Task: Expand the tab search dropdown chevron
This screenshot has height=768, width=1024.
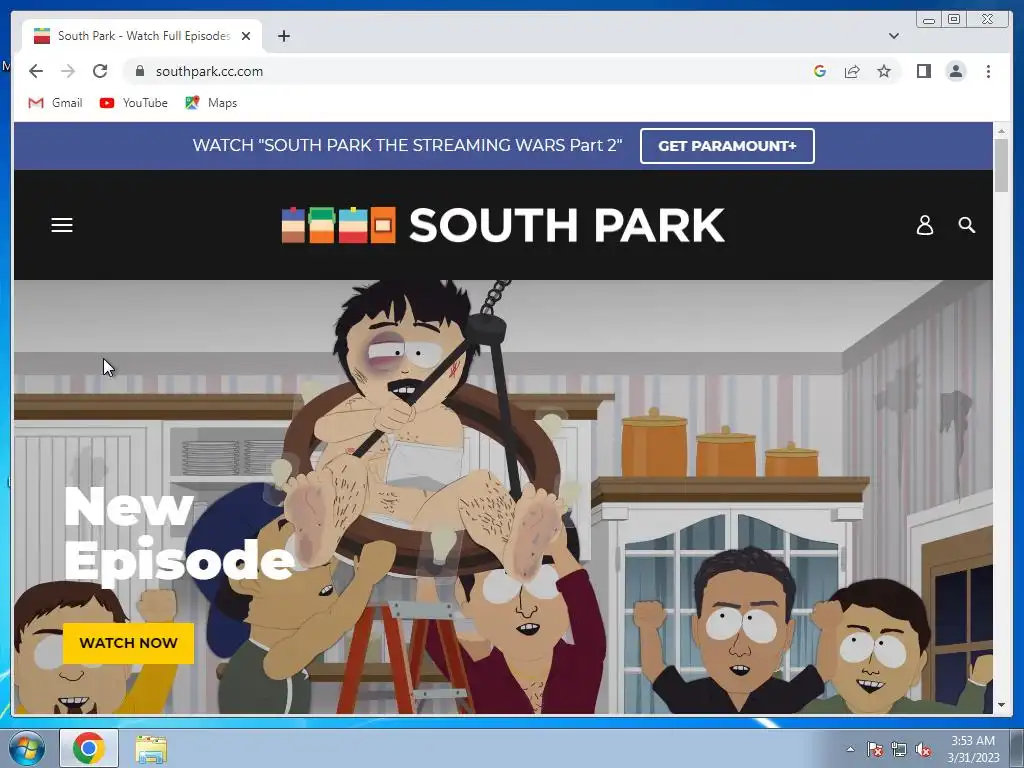Action: [893, 36]
